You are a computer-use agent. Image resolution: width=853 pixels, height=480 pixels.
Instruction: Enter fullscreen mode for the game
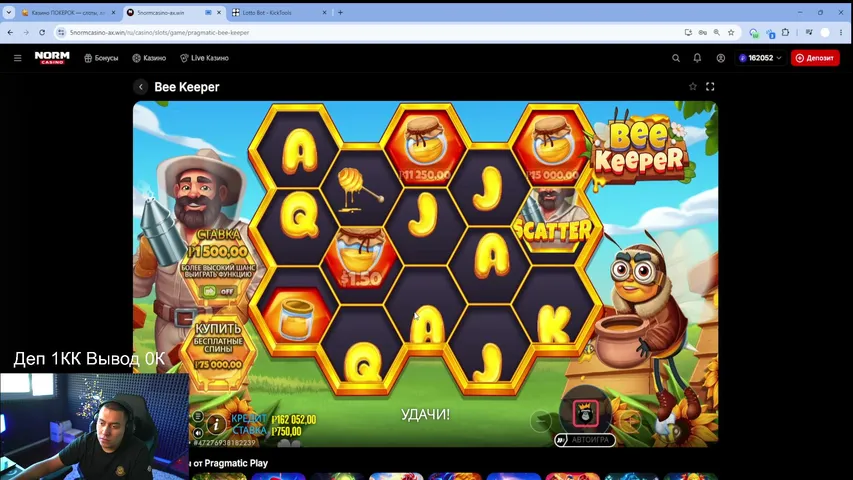click(x=710, y=87)
